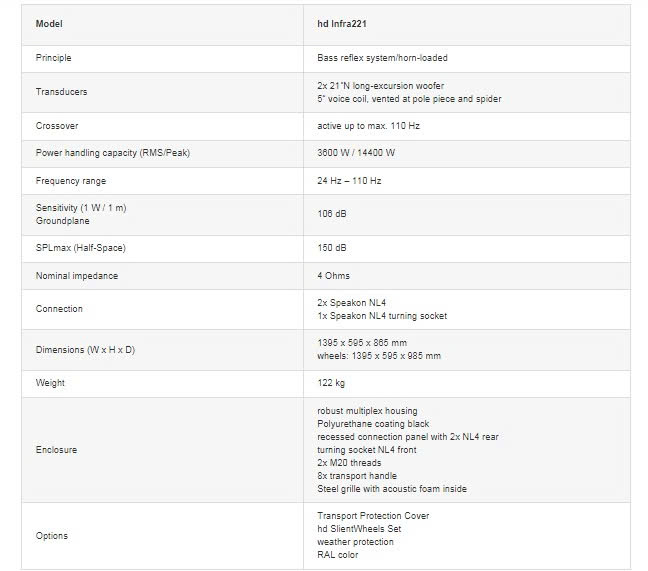Click the "Transducers" row label
This screenshot has width=648, height=571.
[x=61, y=92]
